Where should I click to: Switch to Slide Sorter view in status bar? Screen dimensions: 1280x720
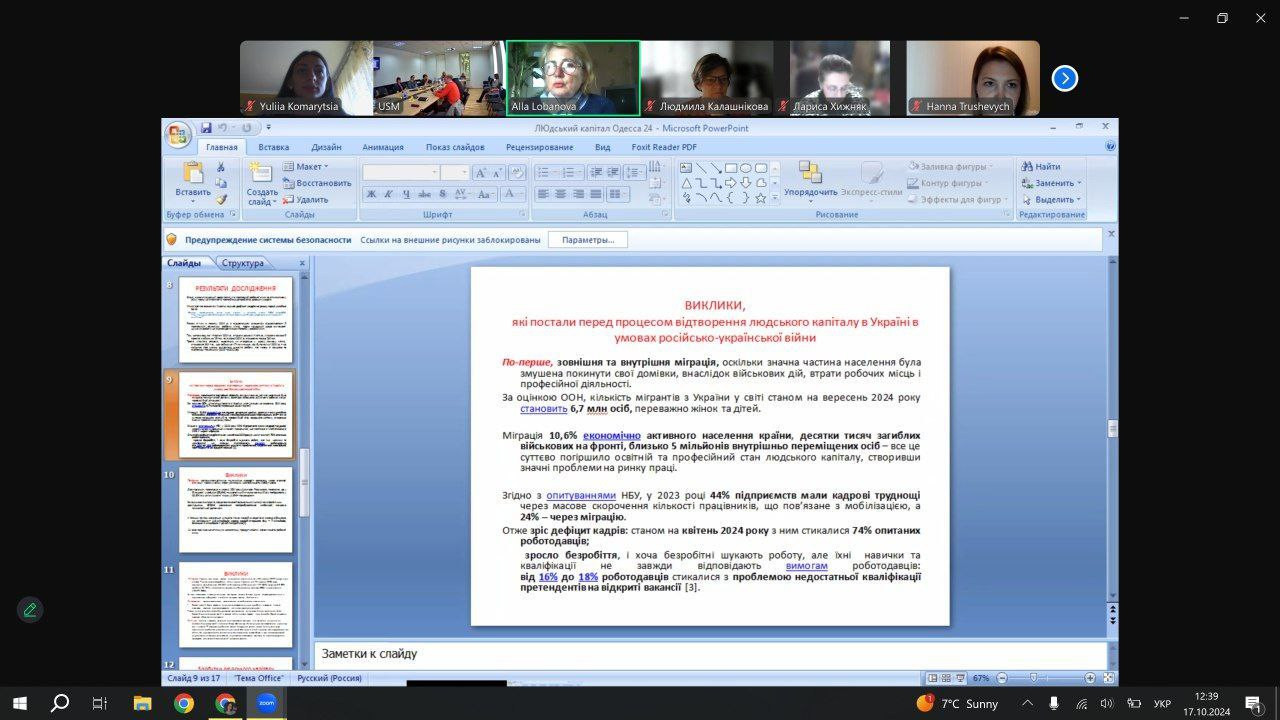point(946,678)
